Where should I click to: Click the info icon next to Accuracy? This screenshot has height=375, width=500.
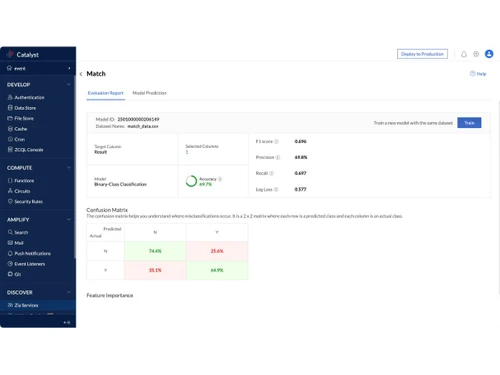220,179
